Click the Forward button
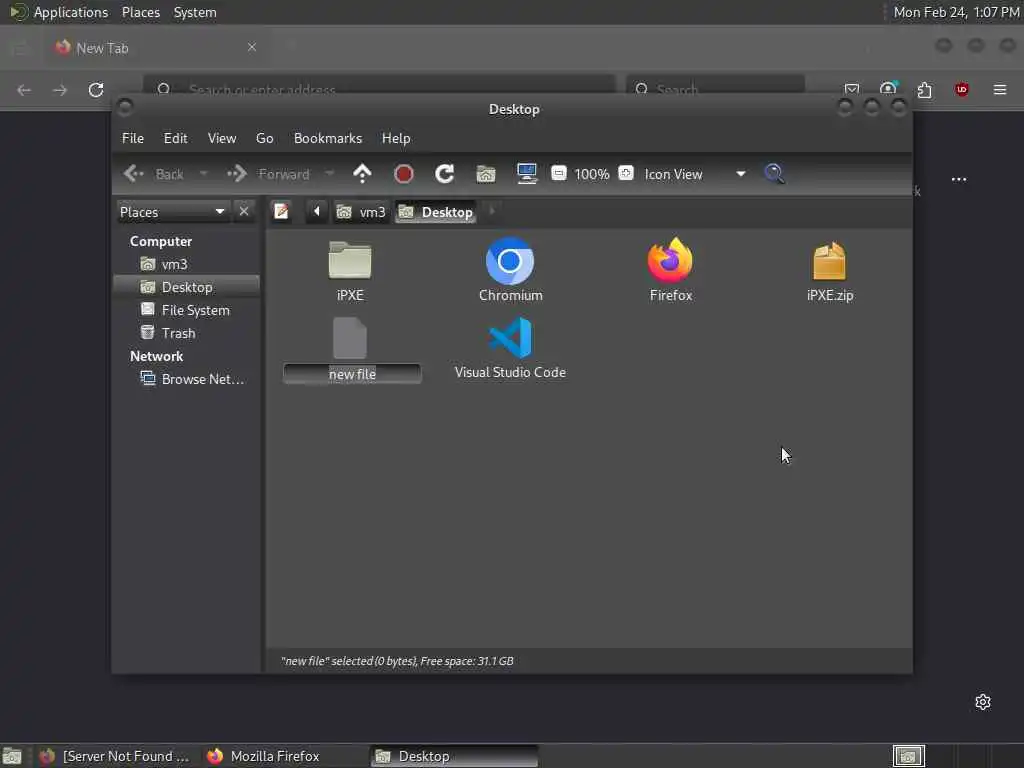This screenshot has width=1024, height=768. pyautogui.click(x=268, y=174)
